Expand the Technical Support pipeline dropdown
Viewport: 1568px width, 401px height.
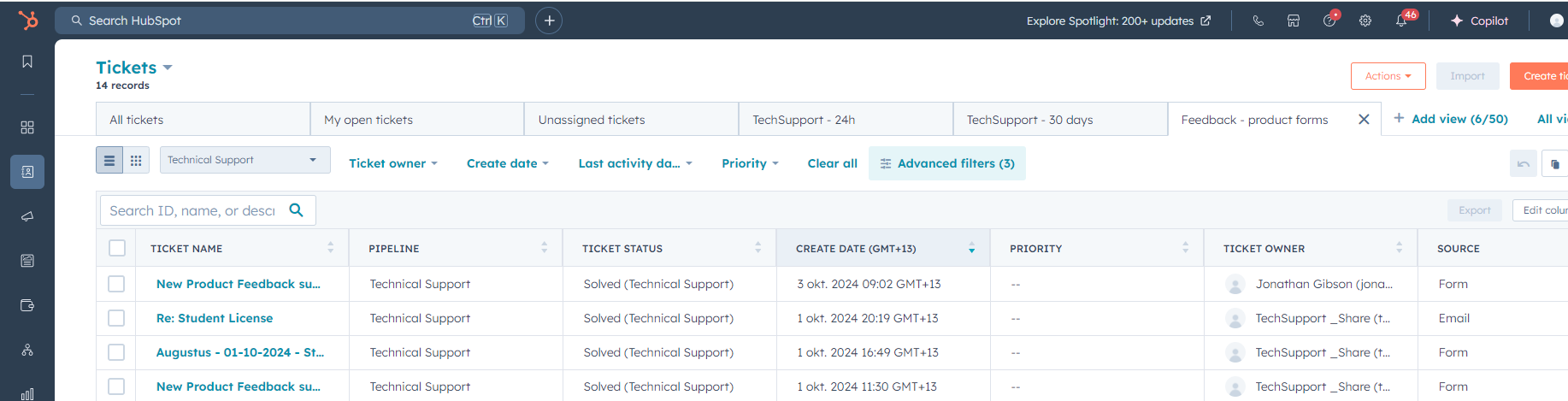tap(245, 160)
